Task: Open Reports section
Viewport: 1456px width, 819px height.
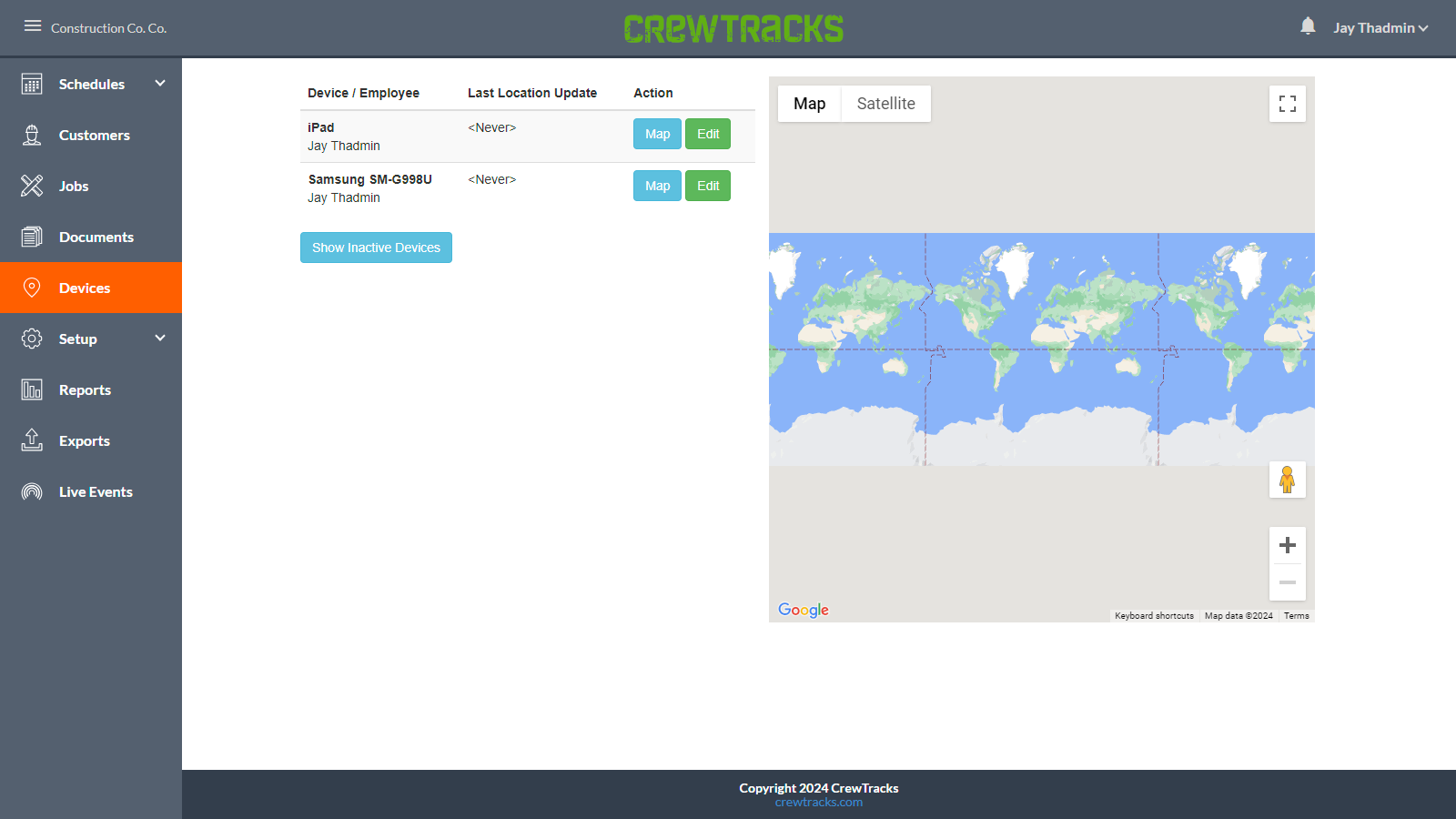Action: 91,389
